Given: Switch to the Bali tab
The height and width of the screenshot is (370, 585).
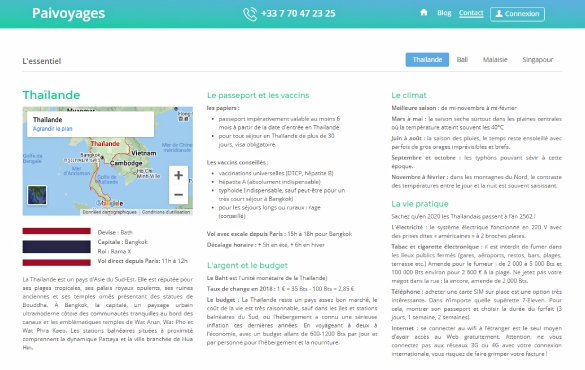Looking at the screenshot, I should [x=462, y=60].
